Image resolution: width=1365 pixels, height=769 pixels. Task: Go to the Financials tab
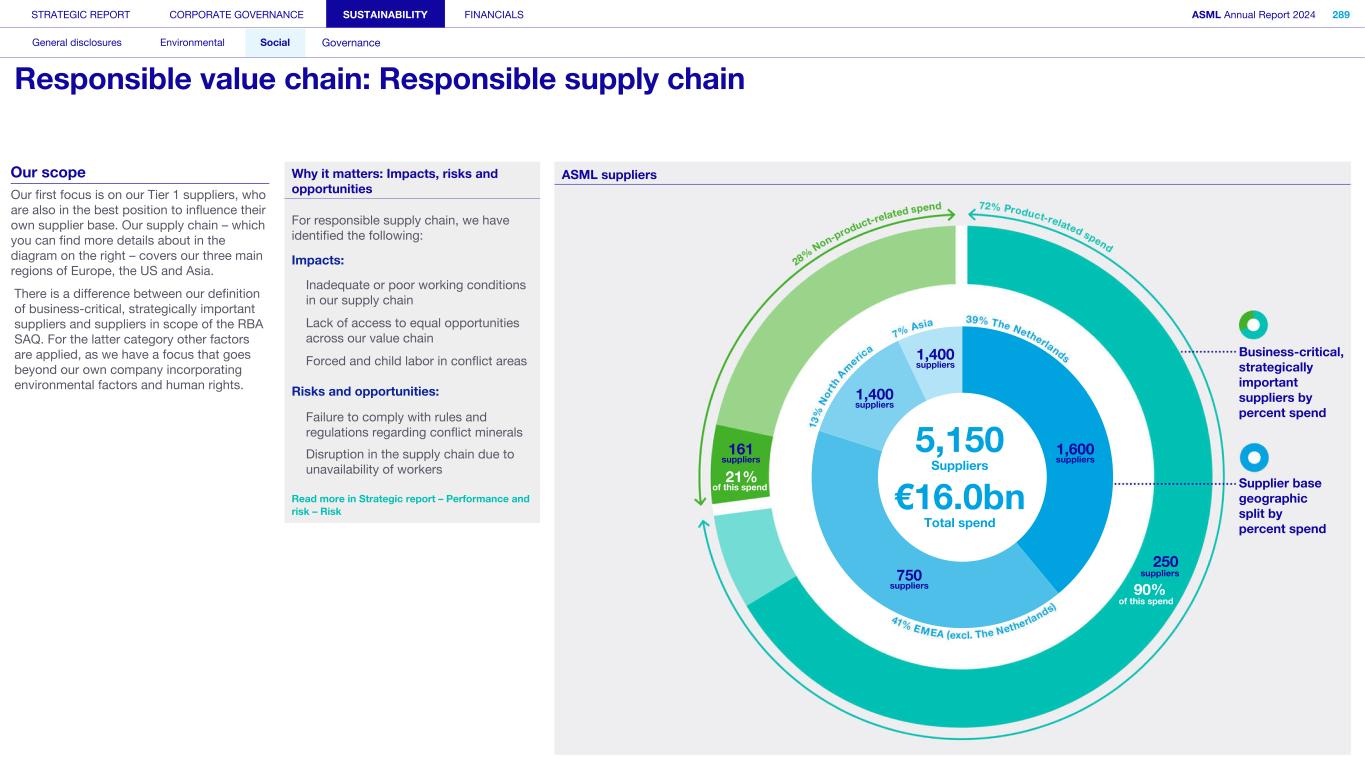click(494, 14)
